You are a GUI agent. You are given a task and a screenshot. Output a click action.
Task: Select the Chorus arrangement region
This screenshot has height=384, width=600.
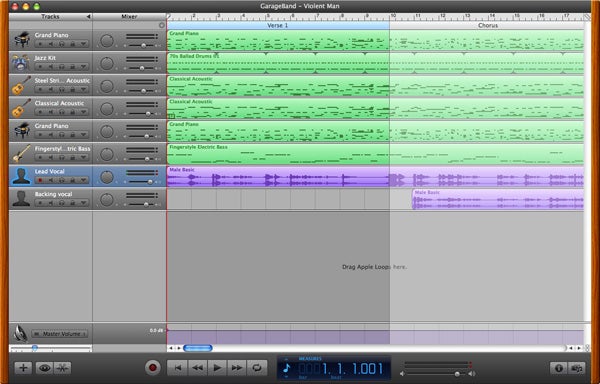tap(487, 25)
